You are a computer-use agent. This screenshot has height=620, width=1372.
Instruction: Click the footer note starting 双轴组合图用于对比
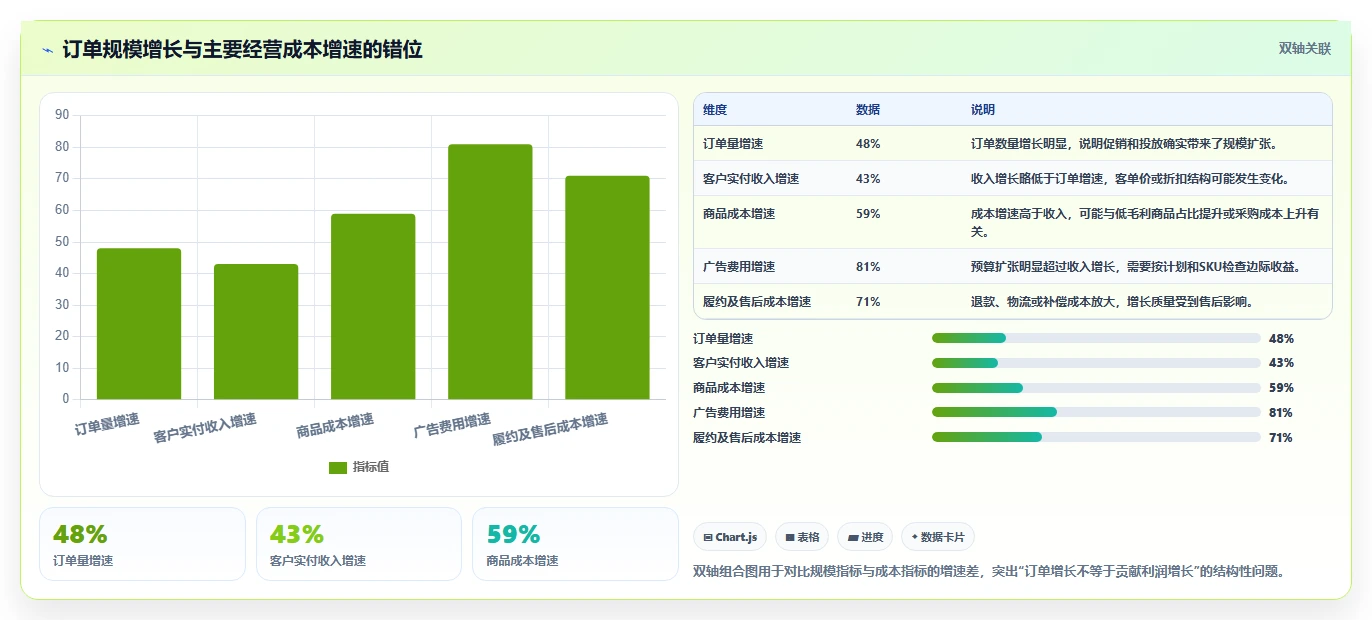coord(988,572)
